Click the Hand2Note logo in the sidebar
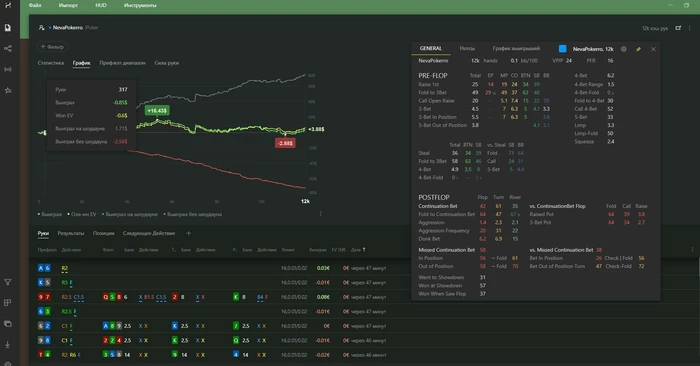Image resolution: width=700 pixels, height=366 pixels. click(8, 5)
